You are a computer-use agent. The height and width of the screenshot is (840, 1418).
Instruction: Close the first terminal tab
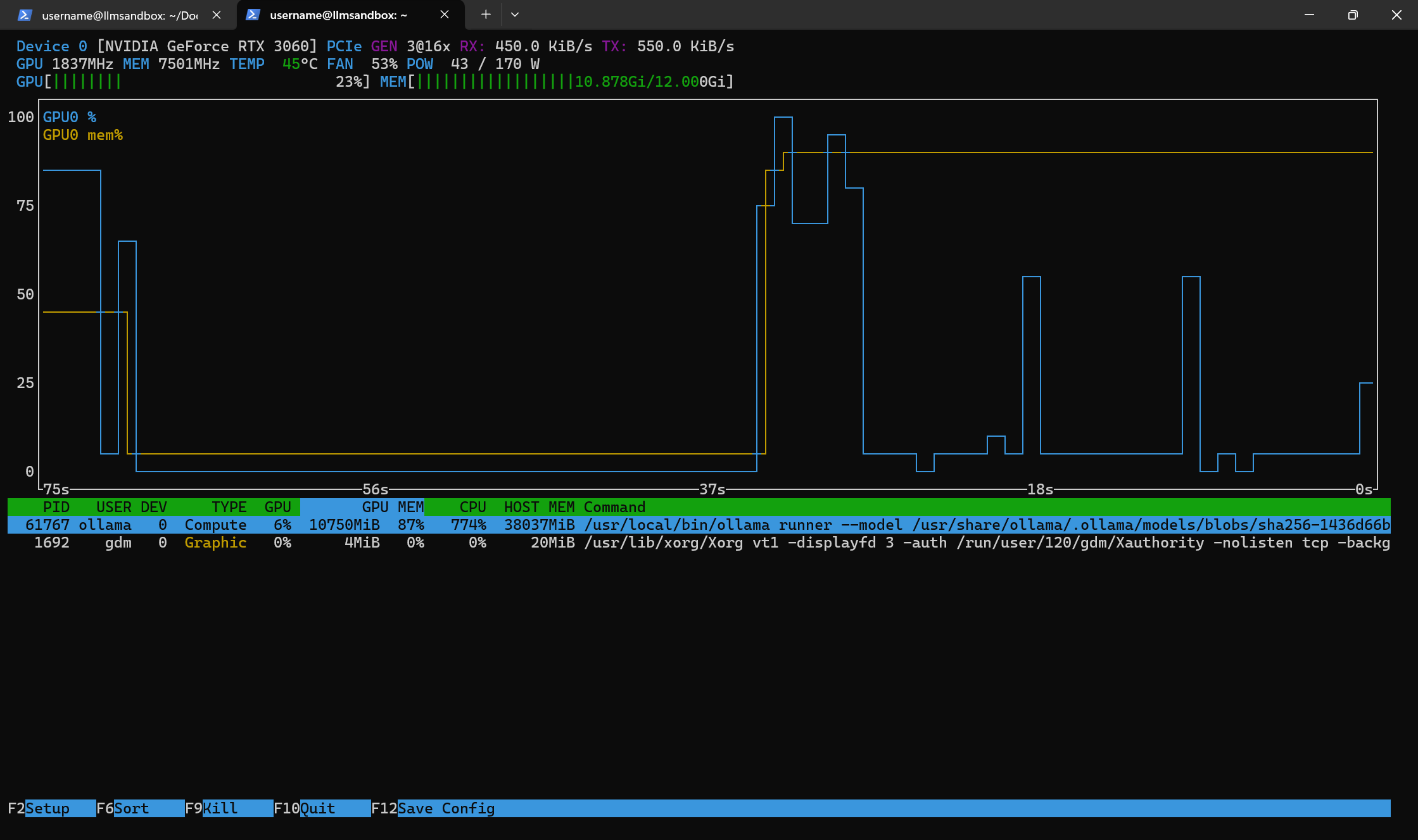(x=217, y=15)
